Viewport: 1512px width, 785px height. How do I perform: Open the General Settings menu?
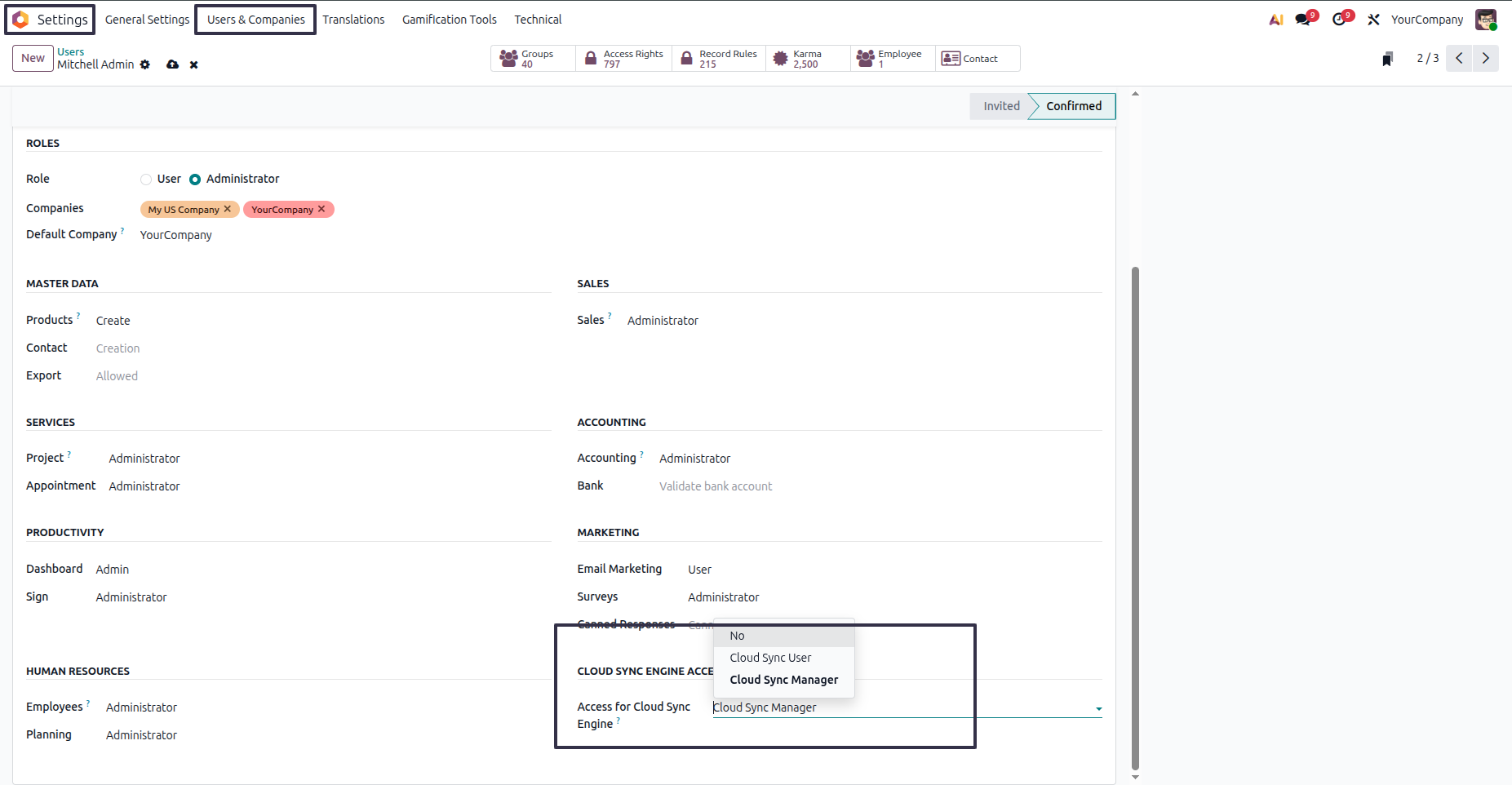147,20
